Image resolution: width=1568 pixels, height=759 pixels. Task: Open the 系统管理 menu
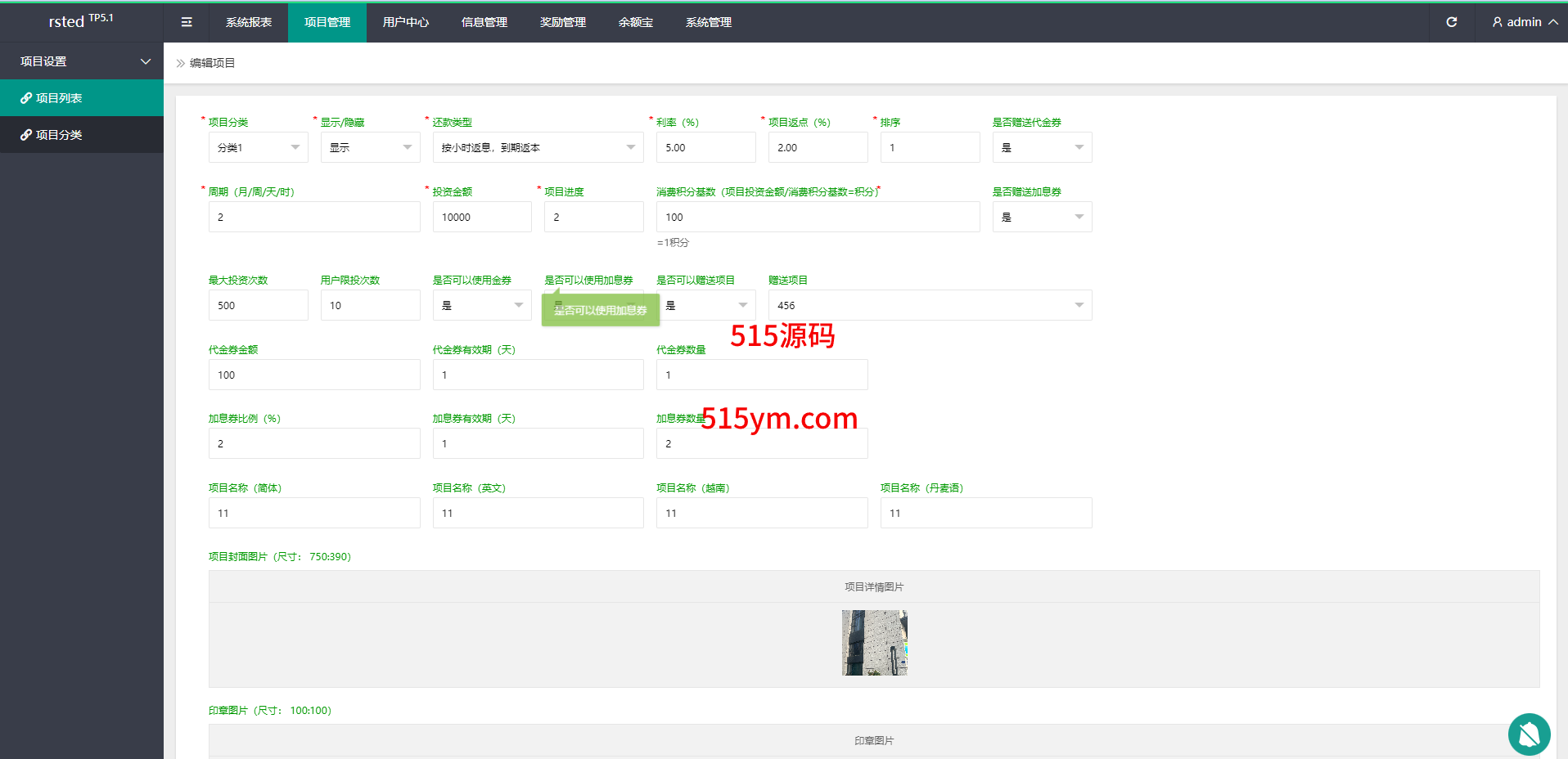tap(709, 22)
